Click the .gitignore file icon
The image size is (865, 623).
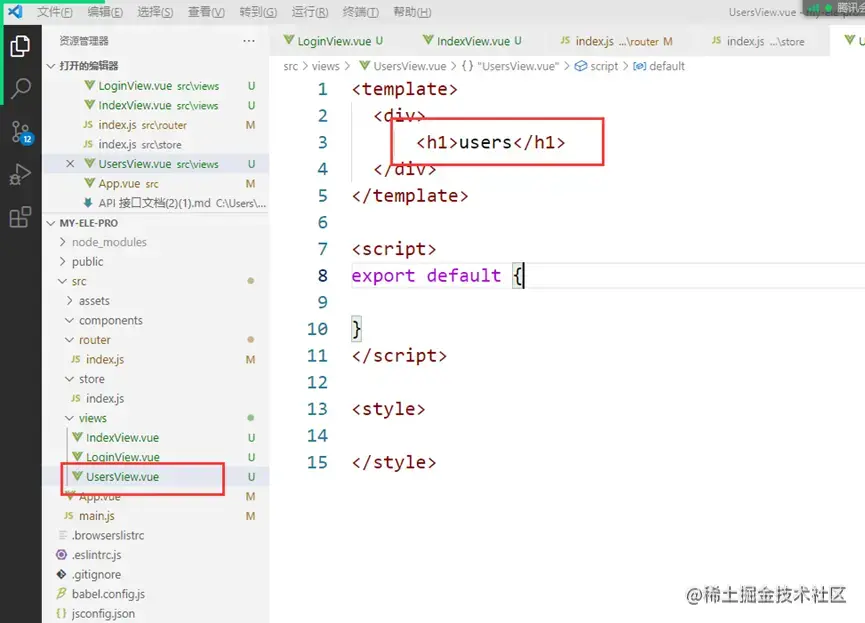[62, 574]
